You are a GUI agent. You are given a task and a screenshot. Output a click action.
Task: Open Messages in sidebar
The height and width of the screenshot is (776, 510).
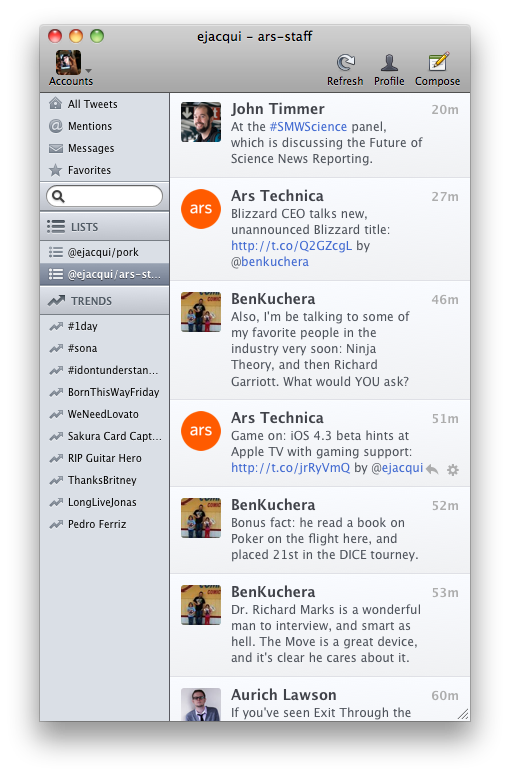[x=104, y=148]
